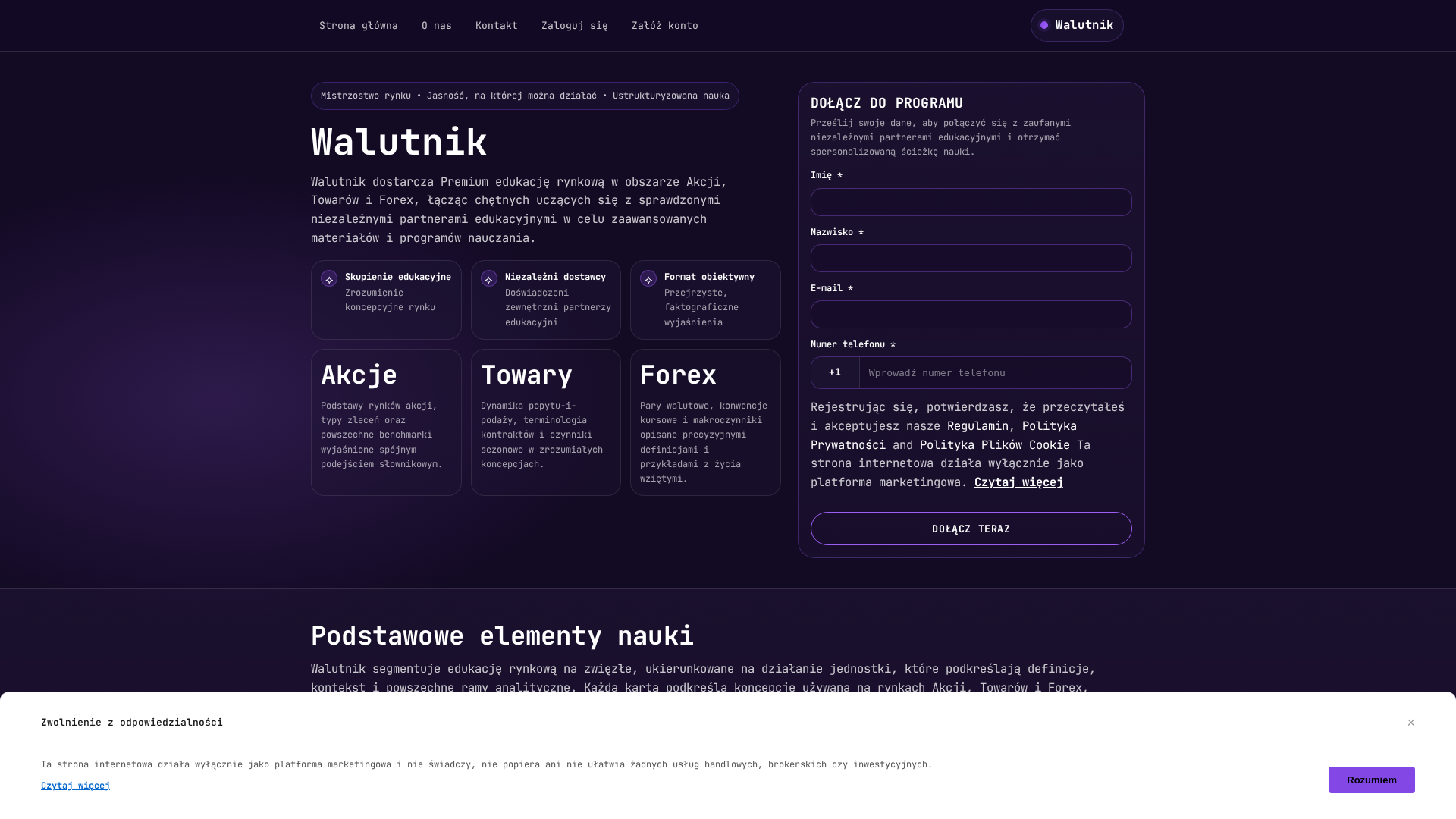The image size is (1456, 819).
Task: Click the Rozumiem button
Action: click(1371, 780)
